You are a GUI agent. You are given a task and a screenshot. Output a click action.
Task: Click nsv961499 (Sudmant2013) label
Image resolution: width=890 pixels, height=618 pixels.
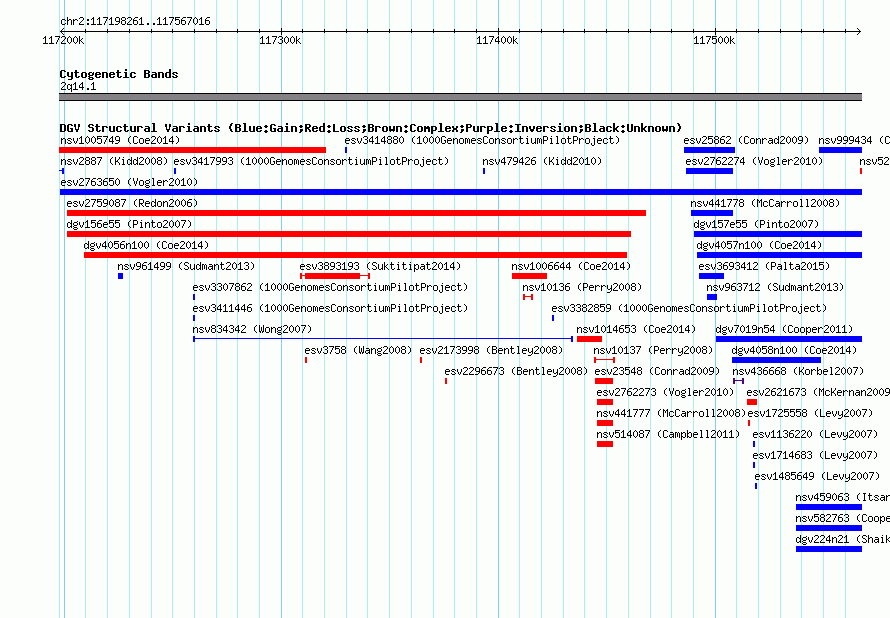[x=186, y=266]
